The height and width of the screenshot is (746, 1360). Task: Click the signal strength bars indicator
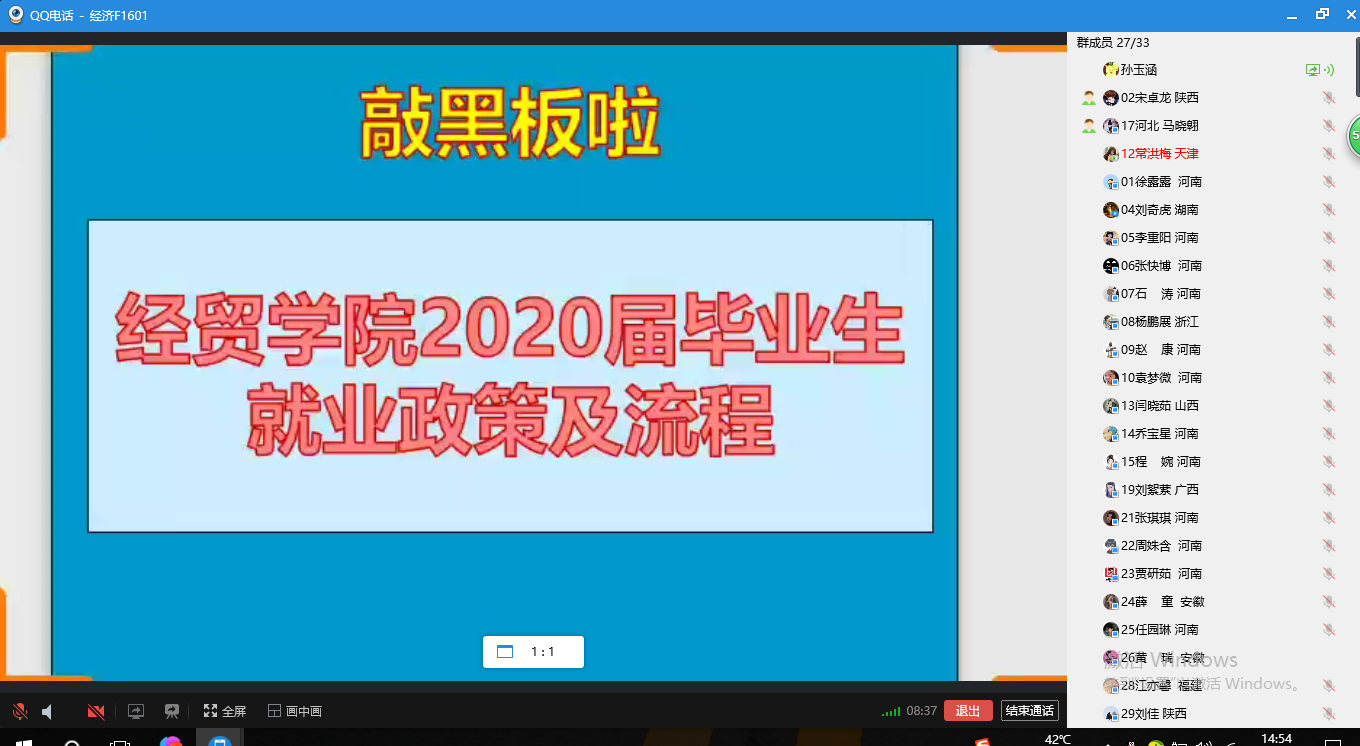point(890,712)
